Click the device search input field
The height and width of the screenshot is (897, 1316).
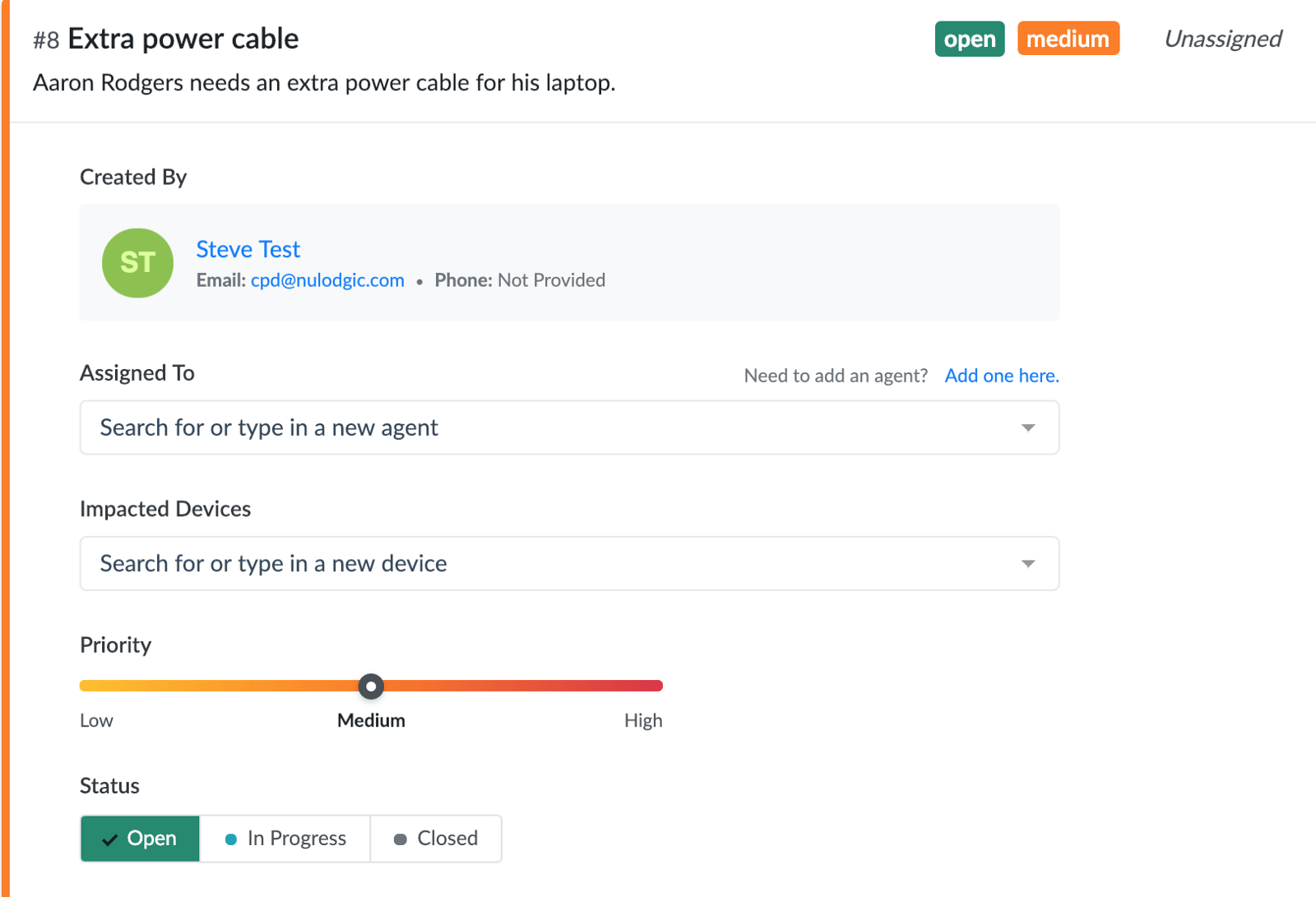click(569, 563)
